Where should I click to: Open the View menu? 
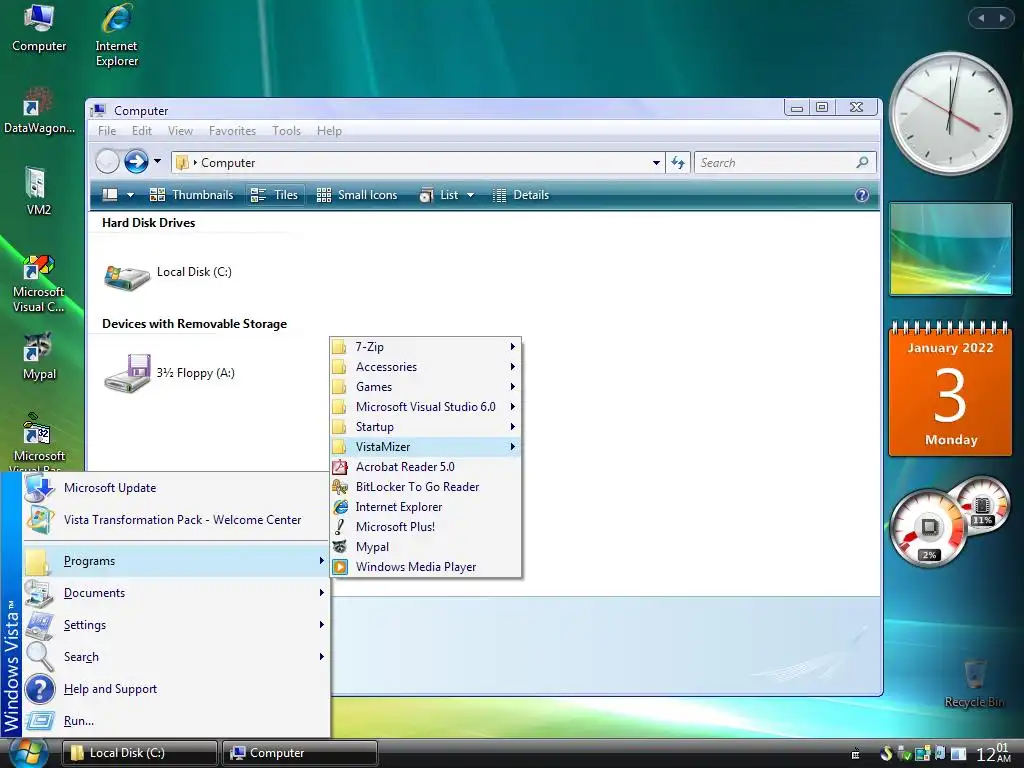tap(180, 131)
